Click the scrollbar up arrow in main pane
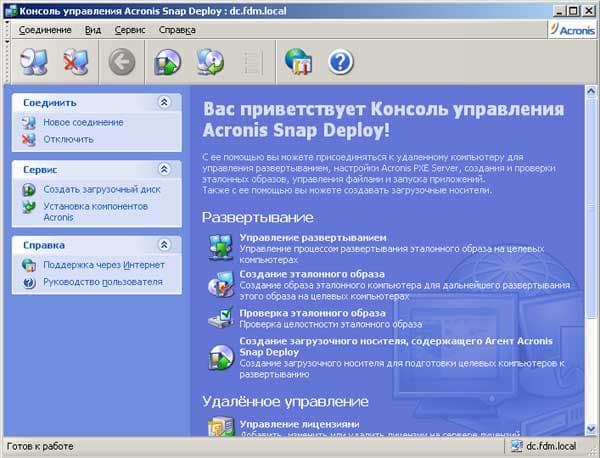 [591, 91]
